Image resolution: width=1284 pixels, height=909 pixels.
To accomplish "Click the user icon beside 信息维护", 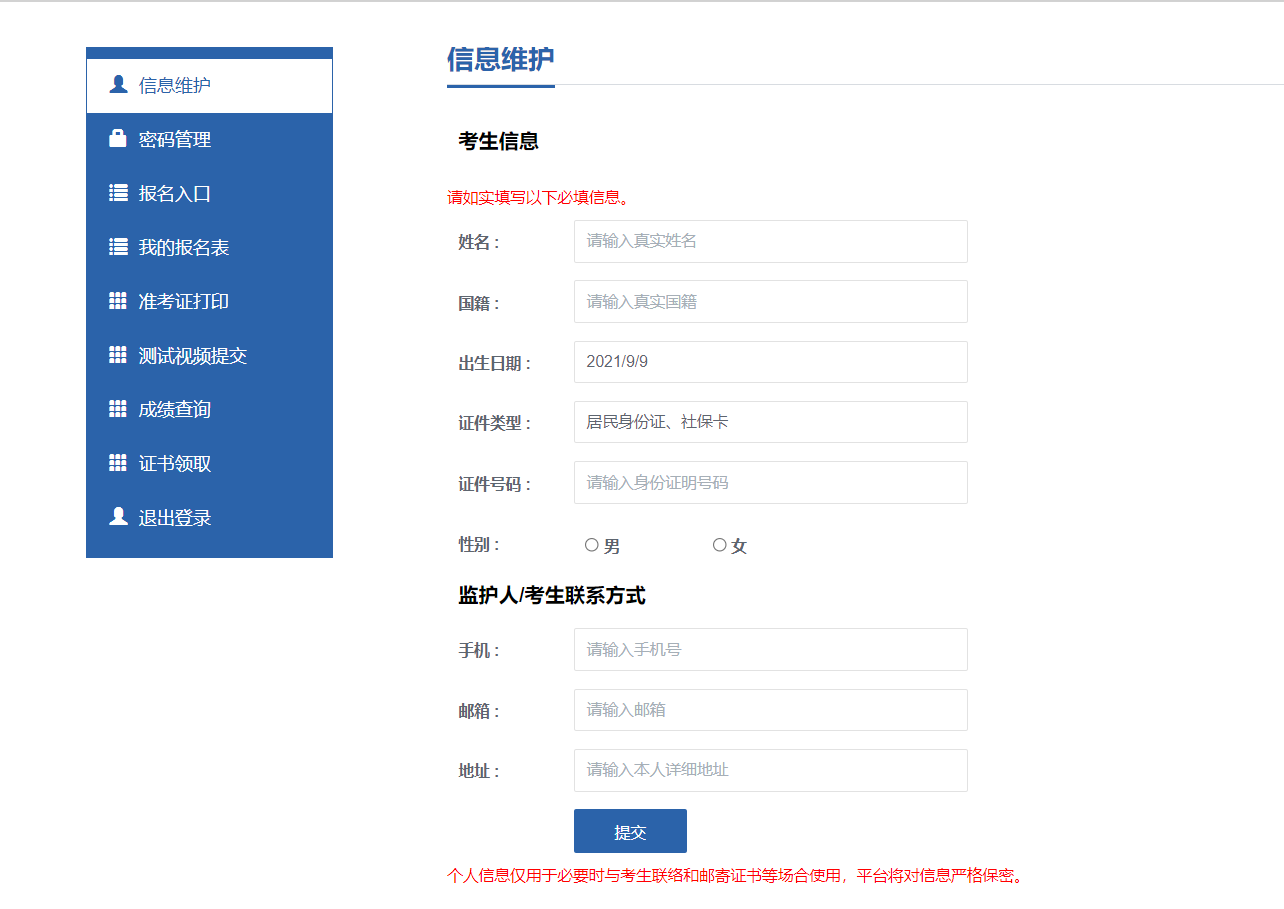I will (118, 85).
